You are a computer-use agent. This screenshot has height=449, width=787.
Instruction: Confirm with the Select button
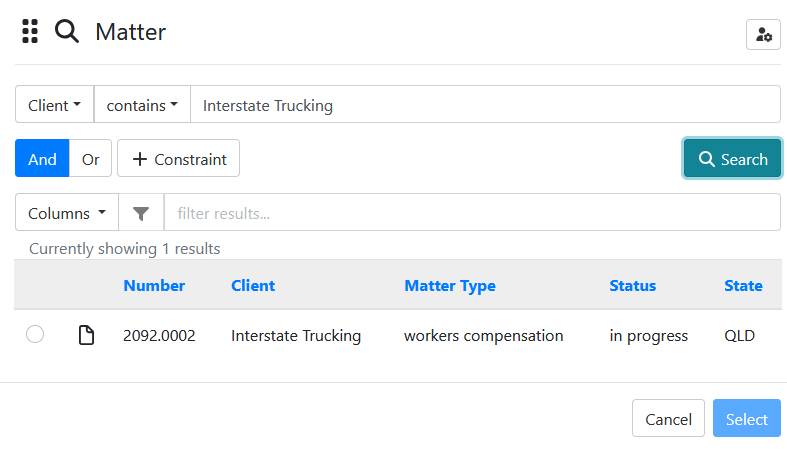(747, 418)
